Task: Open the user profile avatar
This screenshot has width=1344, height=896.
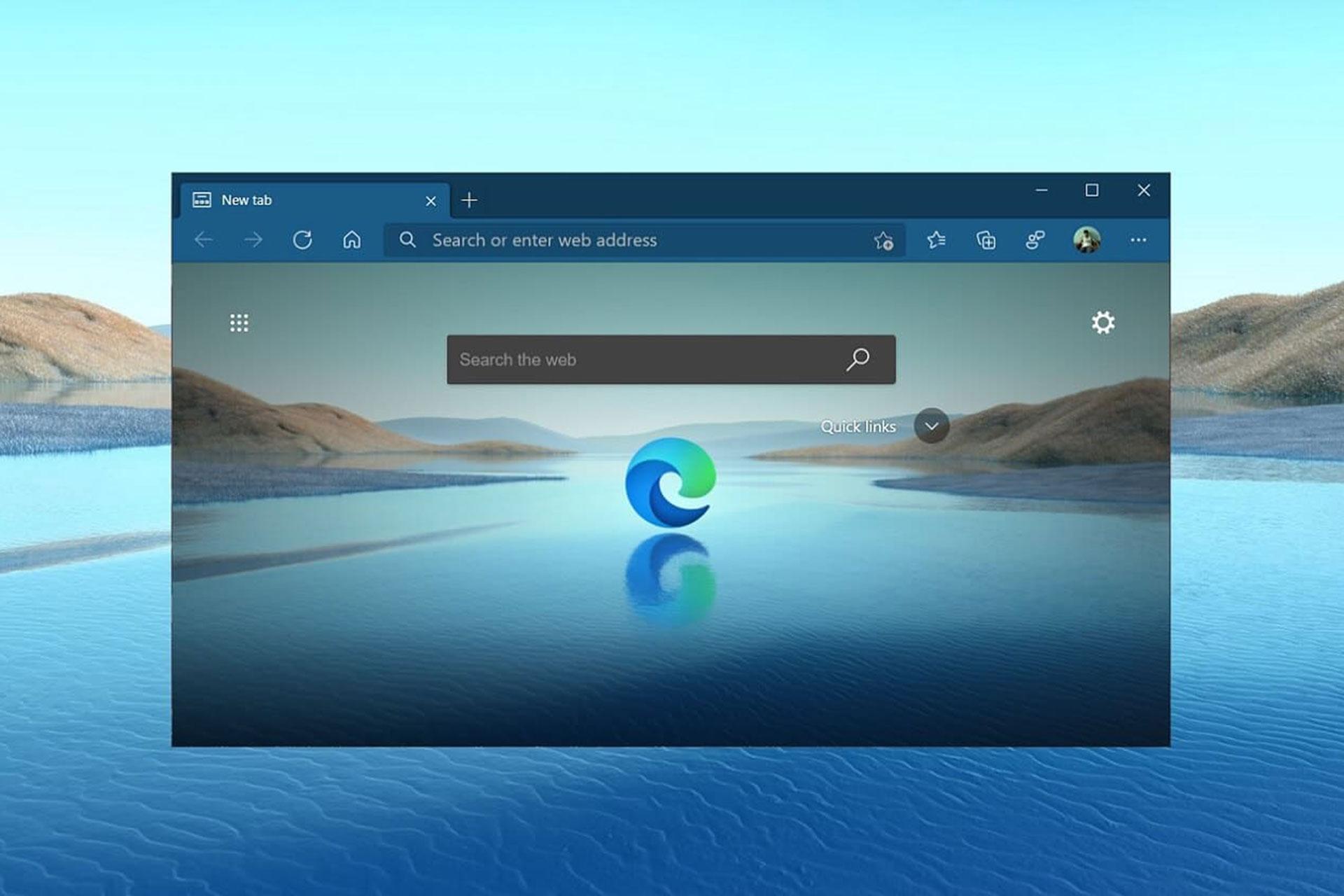Action: click(x=1086, y=240)
